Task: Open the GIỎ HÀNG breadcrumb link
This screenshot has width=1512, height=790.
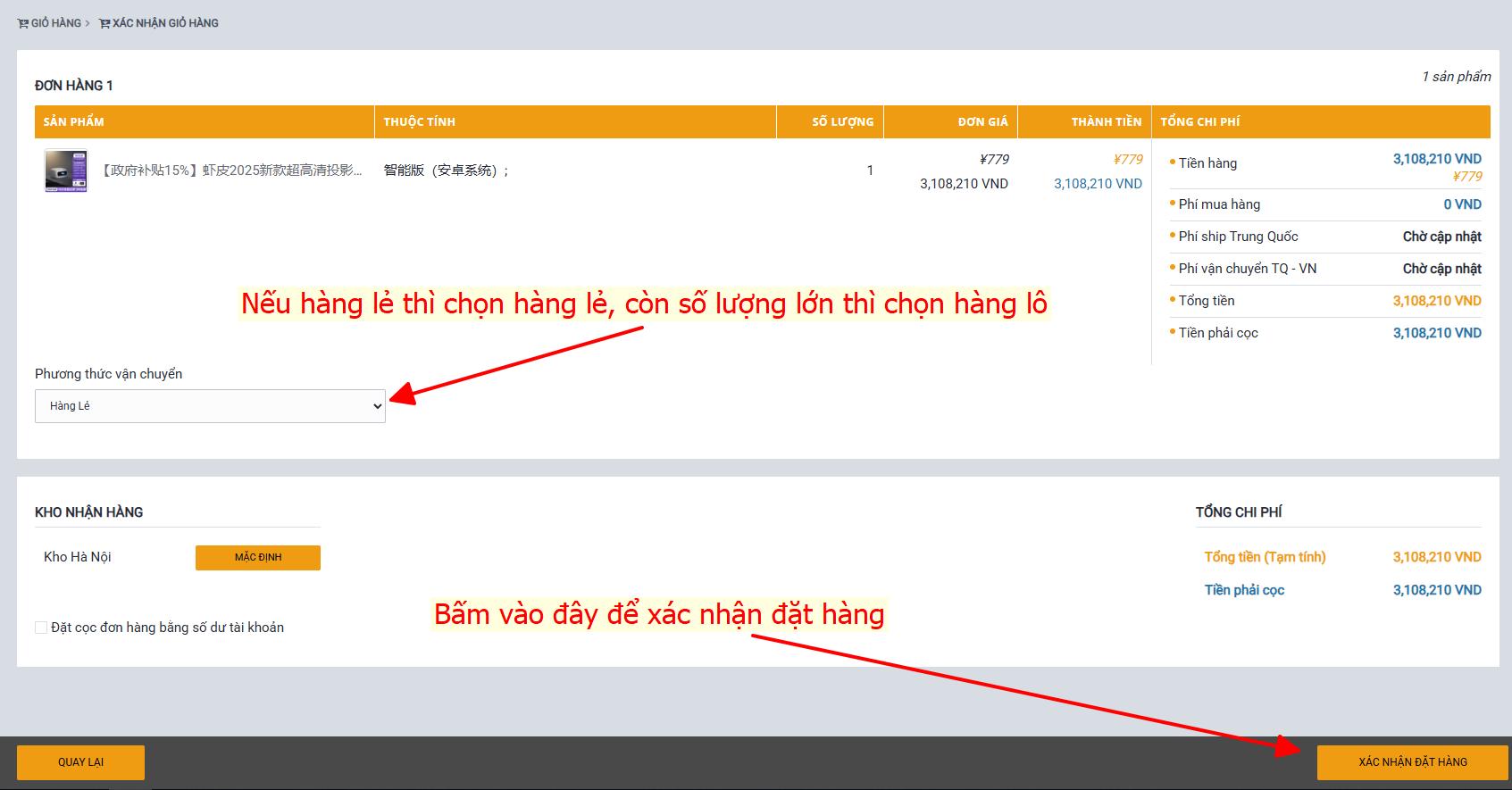Action: [x=55, y=23]
